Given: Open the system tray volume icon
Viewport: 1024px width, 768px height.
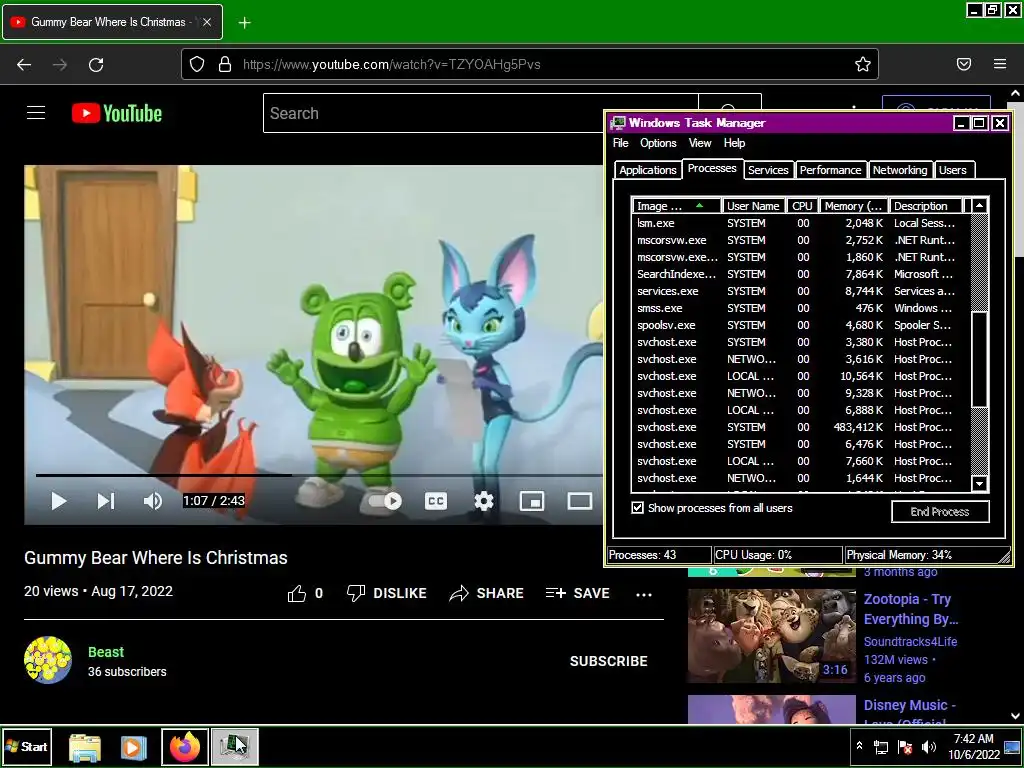Looking at the screenshot, I should [x=928, y=746].
